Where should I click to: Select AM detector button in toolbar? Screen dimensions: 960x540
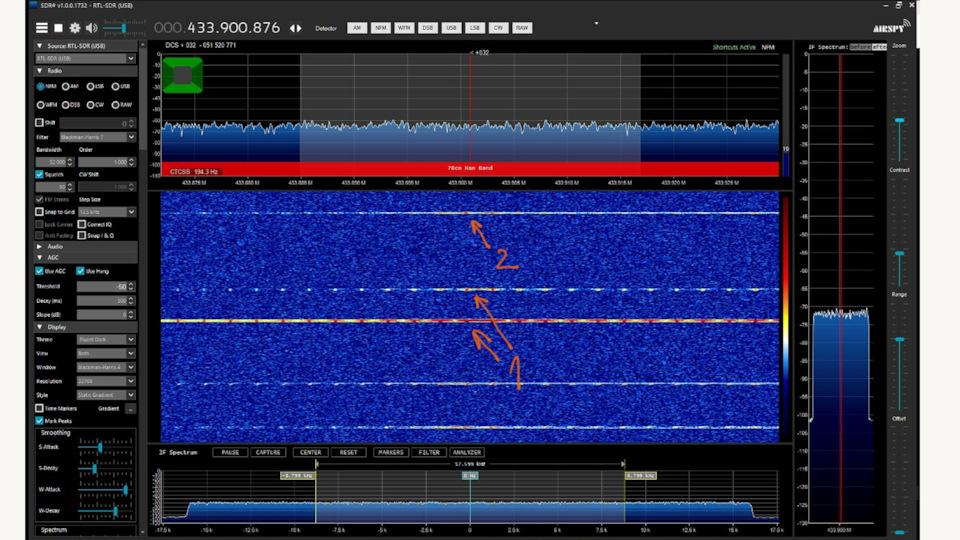click(357, 28)
